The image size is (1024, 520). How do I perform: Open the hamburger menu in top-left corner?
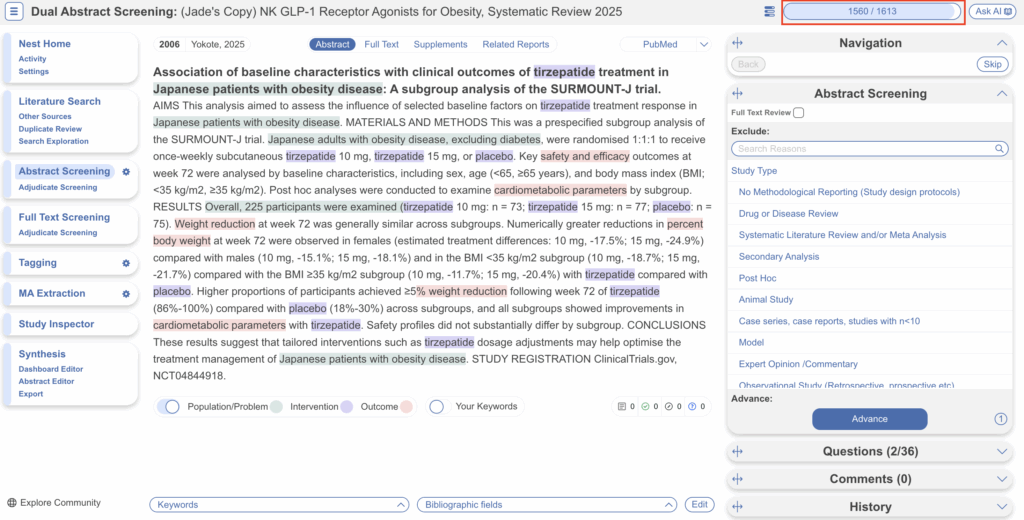[15, 12]
